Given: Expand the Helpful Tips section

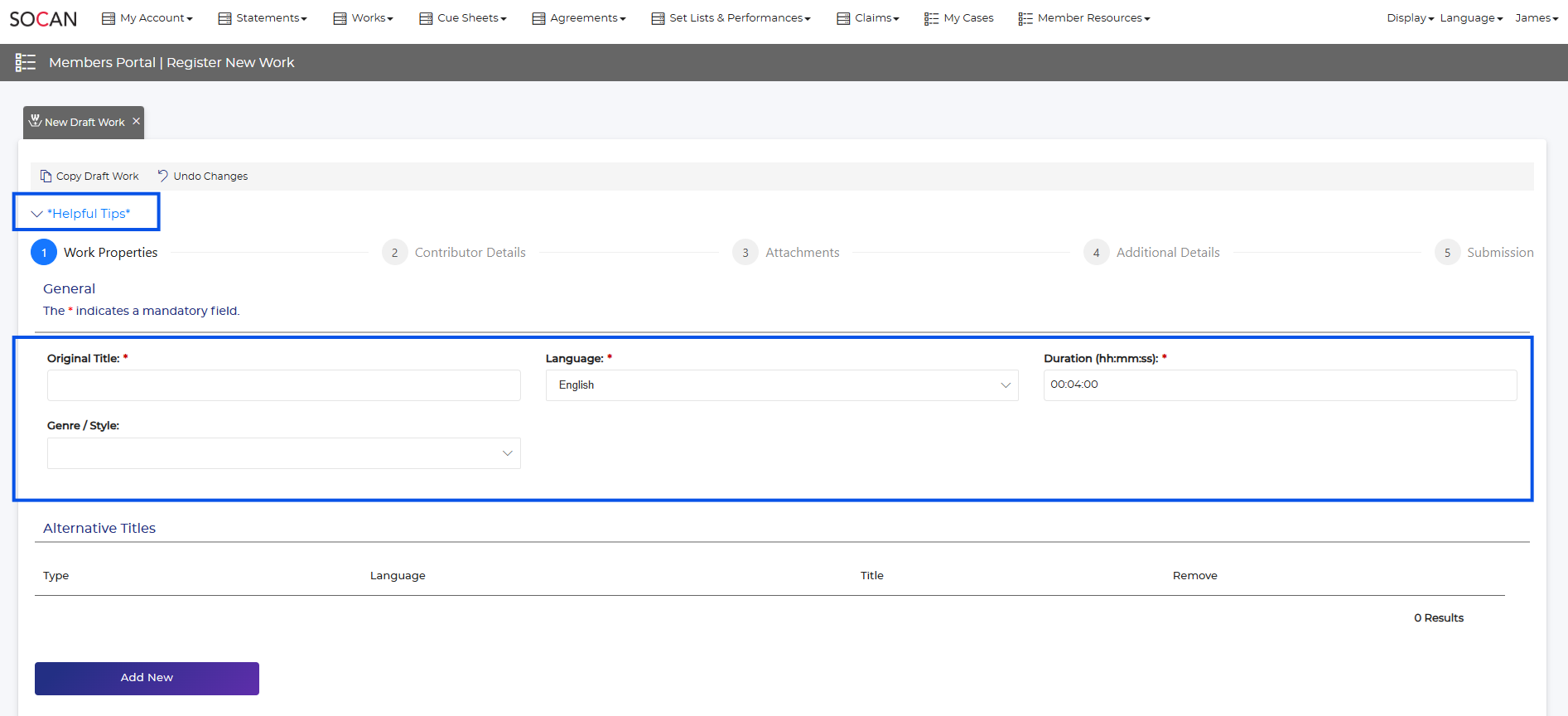Looking at the screenshot, I should click(87, 213).
